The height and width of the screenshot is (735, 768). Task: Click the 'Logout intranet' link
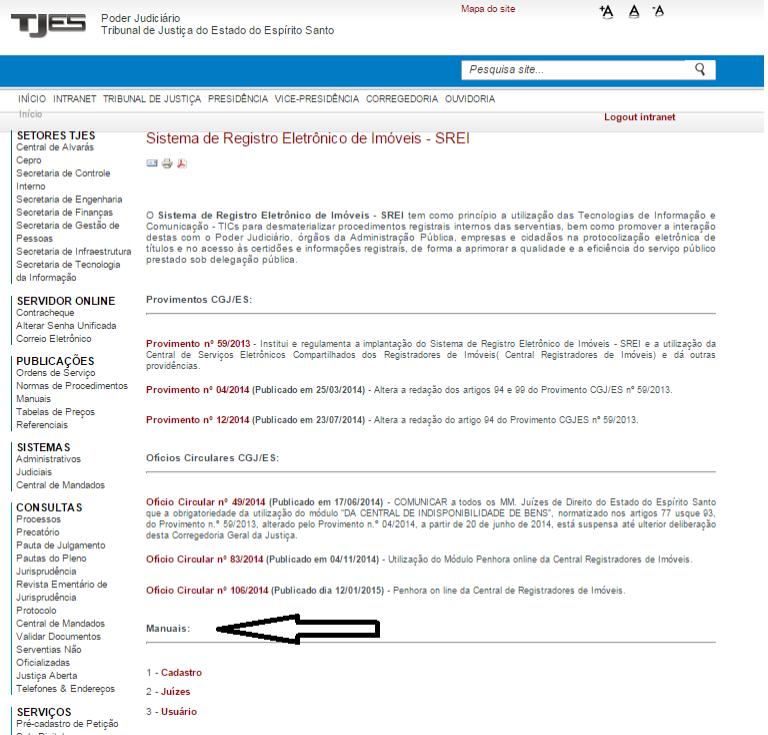point(639,117)
